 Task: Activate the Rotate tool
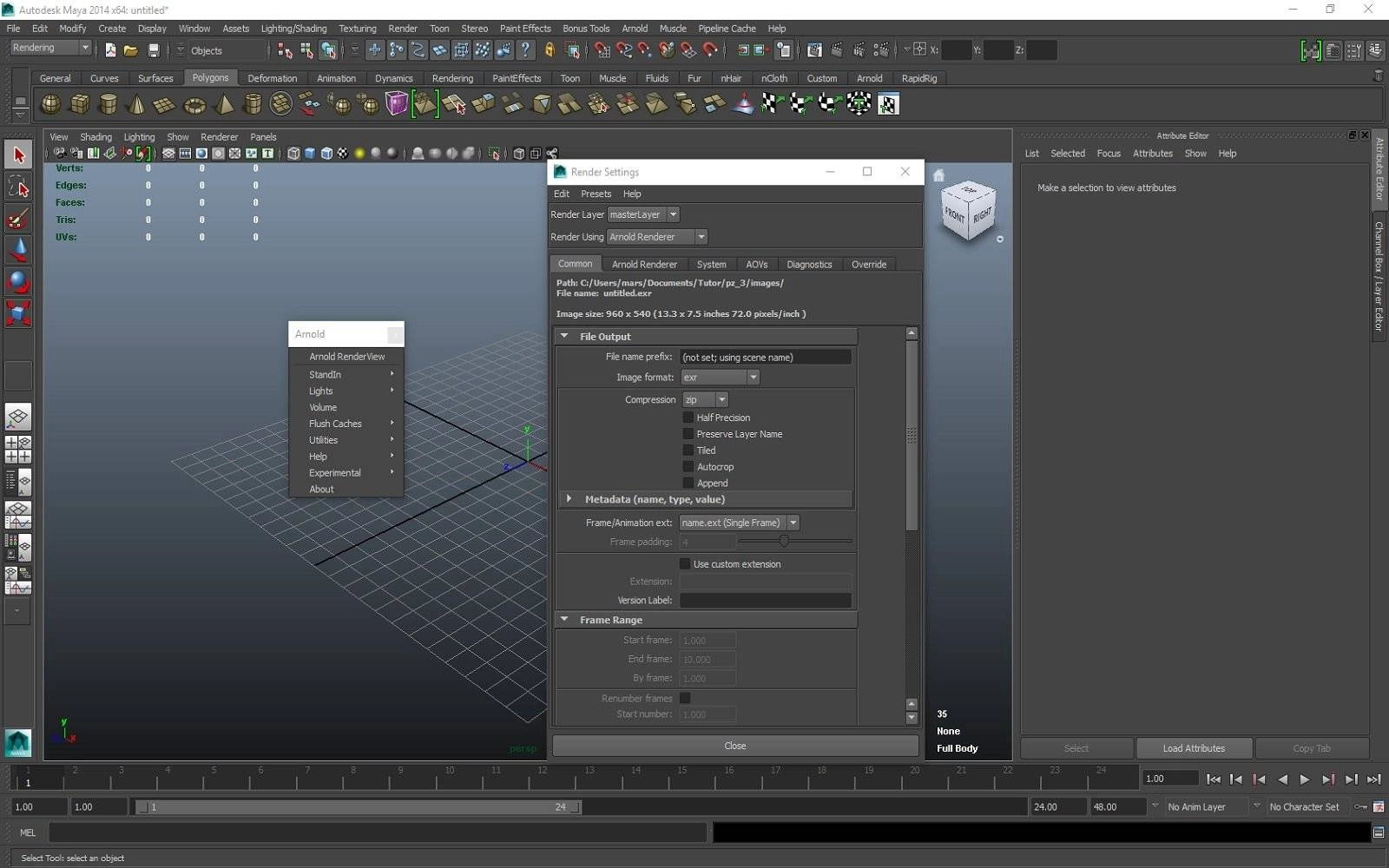pos(18,281)
